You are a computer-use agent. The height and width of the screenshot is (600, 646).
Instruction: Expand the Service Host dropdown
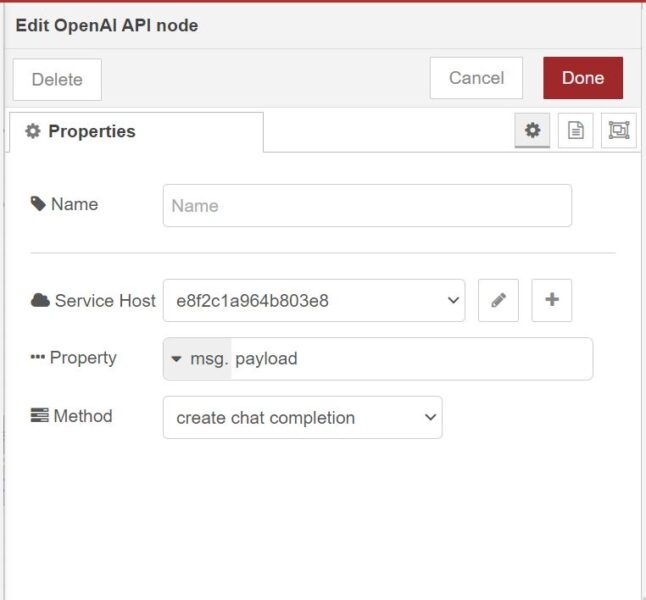[x=313, y=300]
